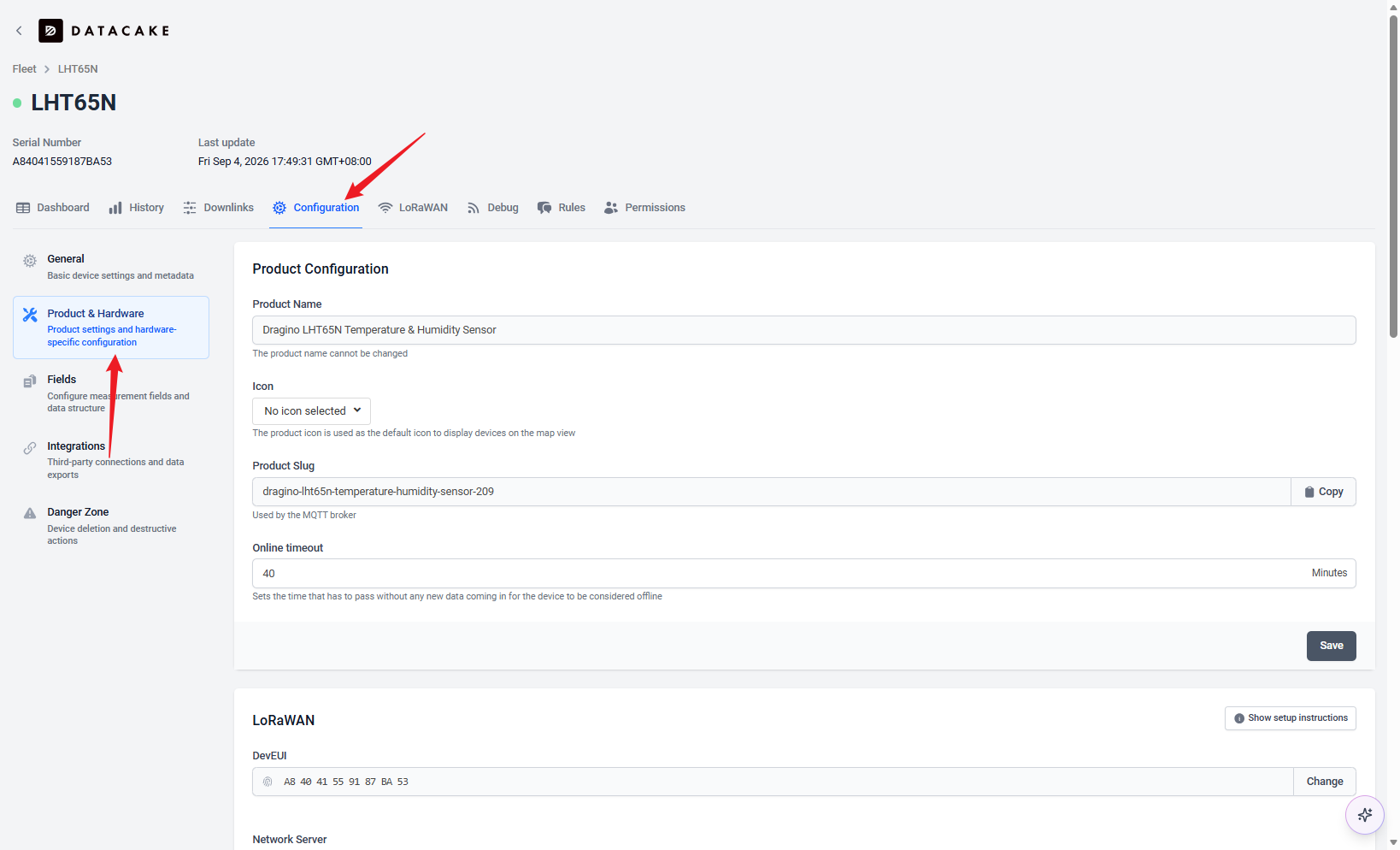Click the LHT65N device title
The width and height of the screenshot is (1400, 850).
coord(74,103)
